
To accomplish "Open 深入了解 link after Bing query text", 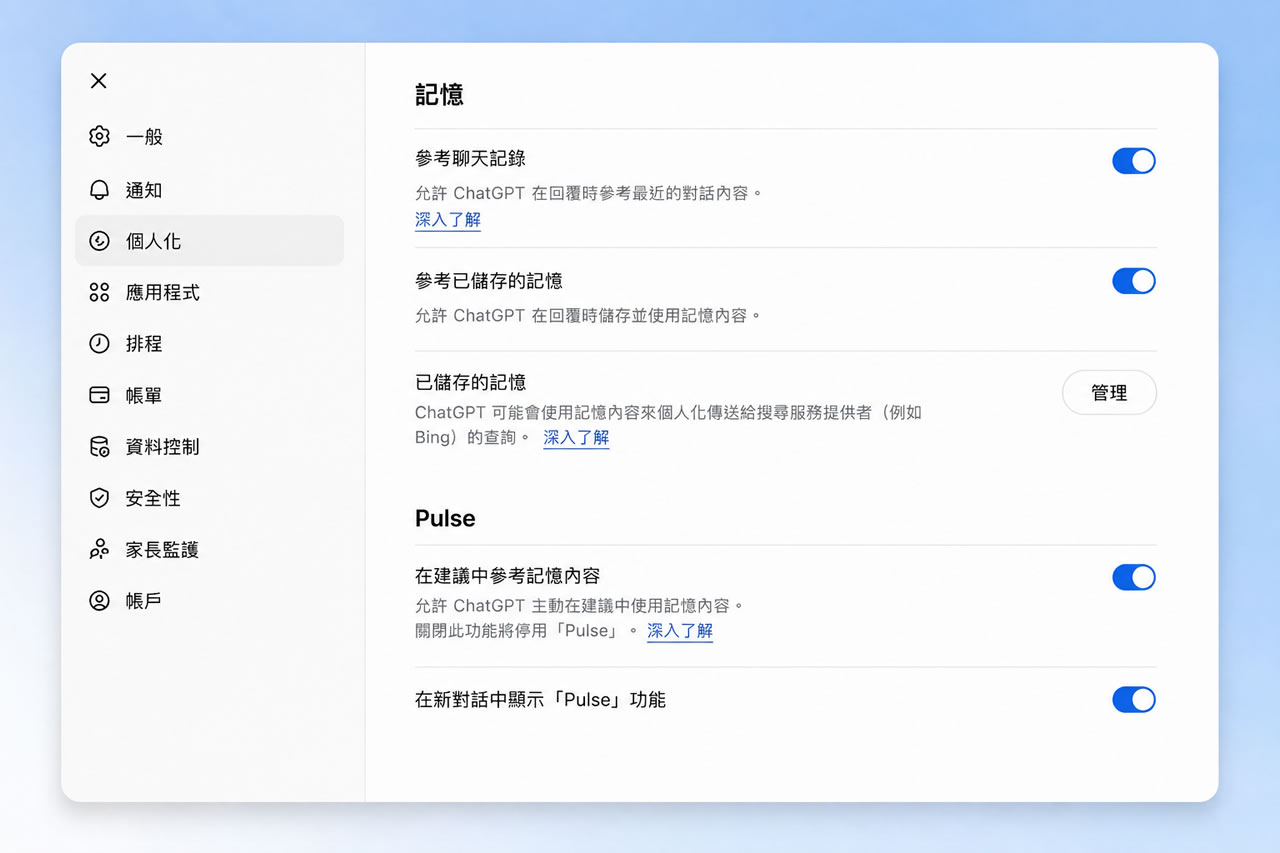I will tap(576, 438).
